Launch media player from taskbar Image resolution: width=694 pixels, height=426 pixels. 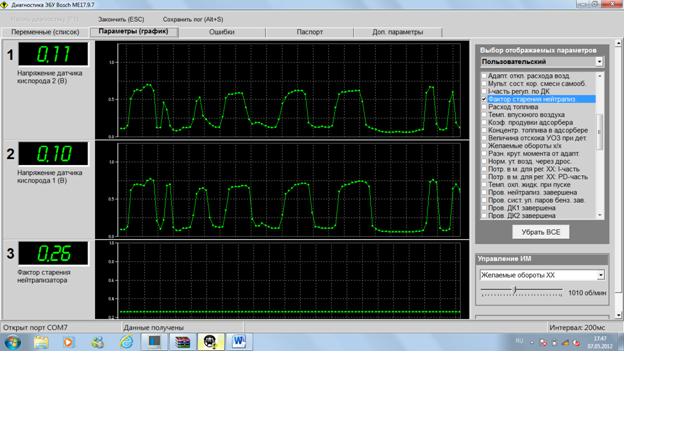(x=69, y=341)
